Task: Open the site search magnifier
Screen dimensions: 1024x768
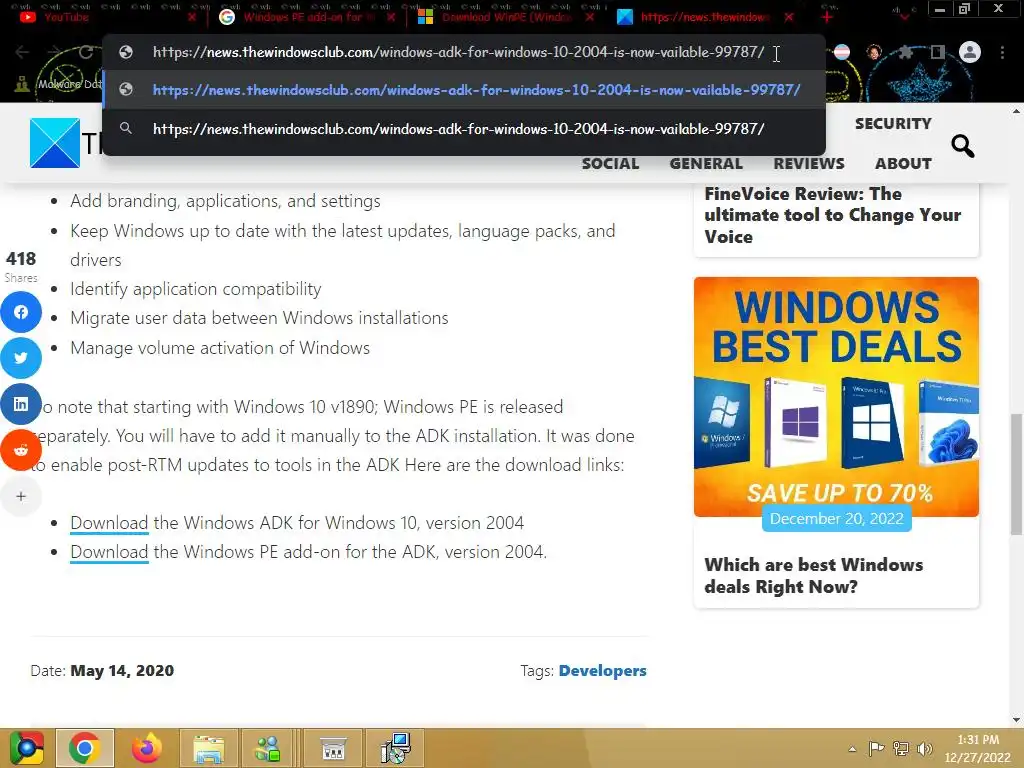Action: click(x=962, y=146)
